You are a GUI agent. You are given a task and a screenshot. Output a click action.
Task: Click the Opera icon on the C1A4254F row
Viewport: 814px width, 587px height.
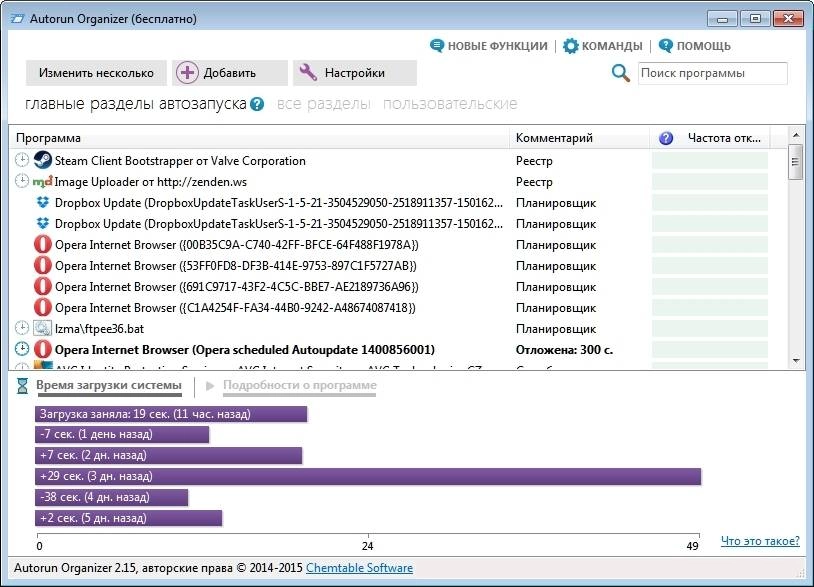(43, 307)
